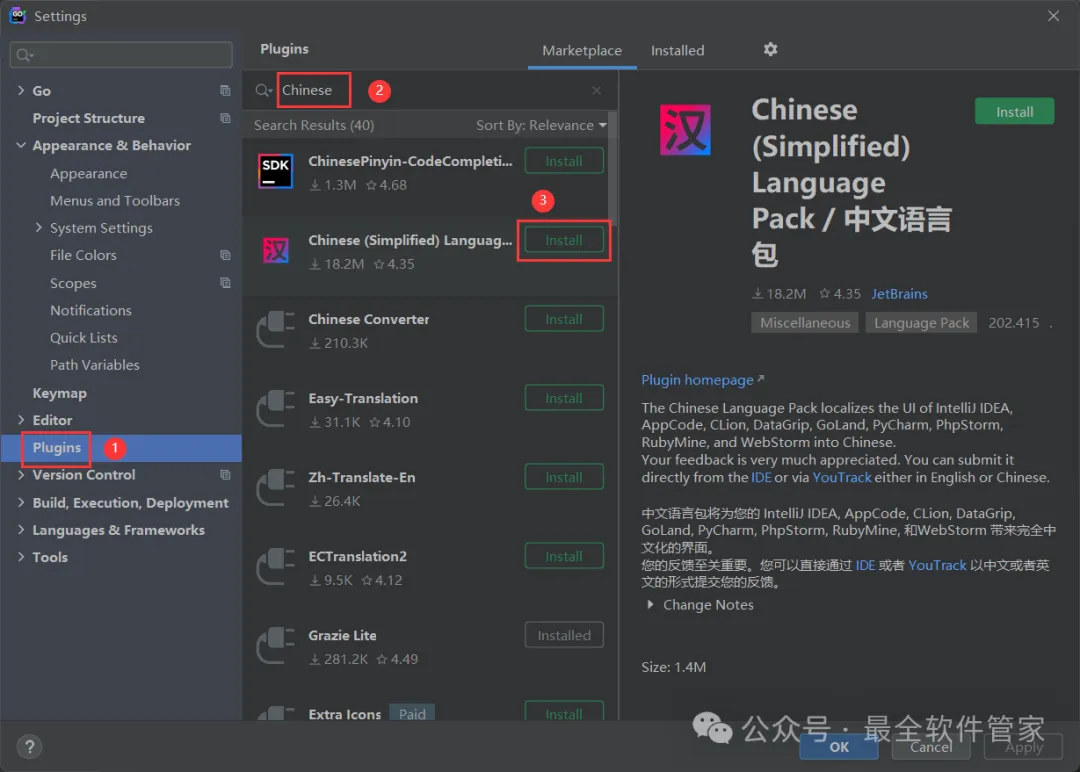Open Menus and Toolbars settings
Viewport: 1080px width, 772px height.
(x=115, y=200)
